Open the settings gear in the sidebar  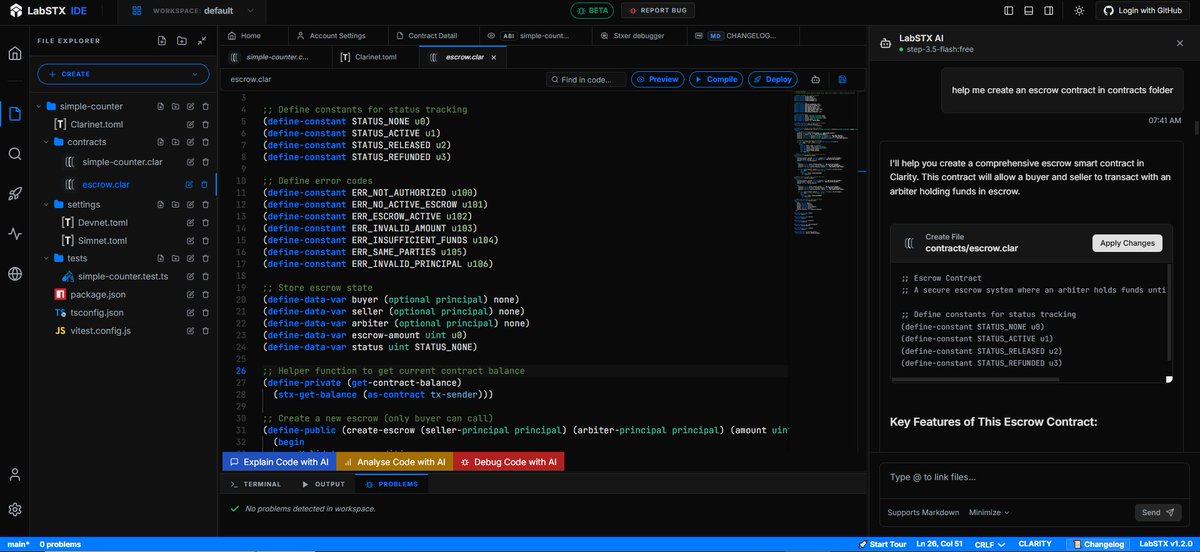pyautogui.click(x=15, y=510)
